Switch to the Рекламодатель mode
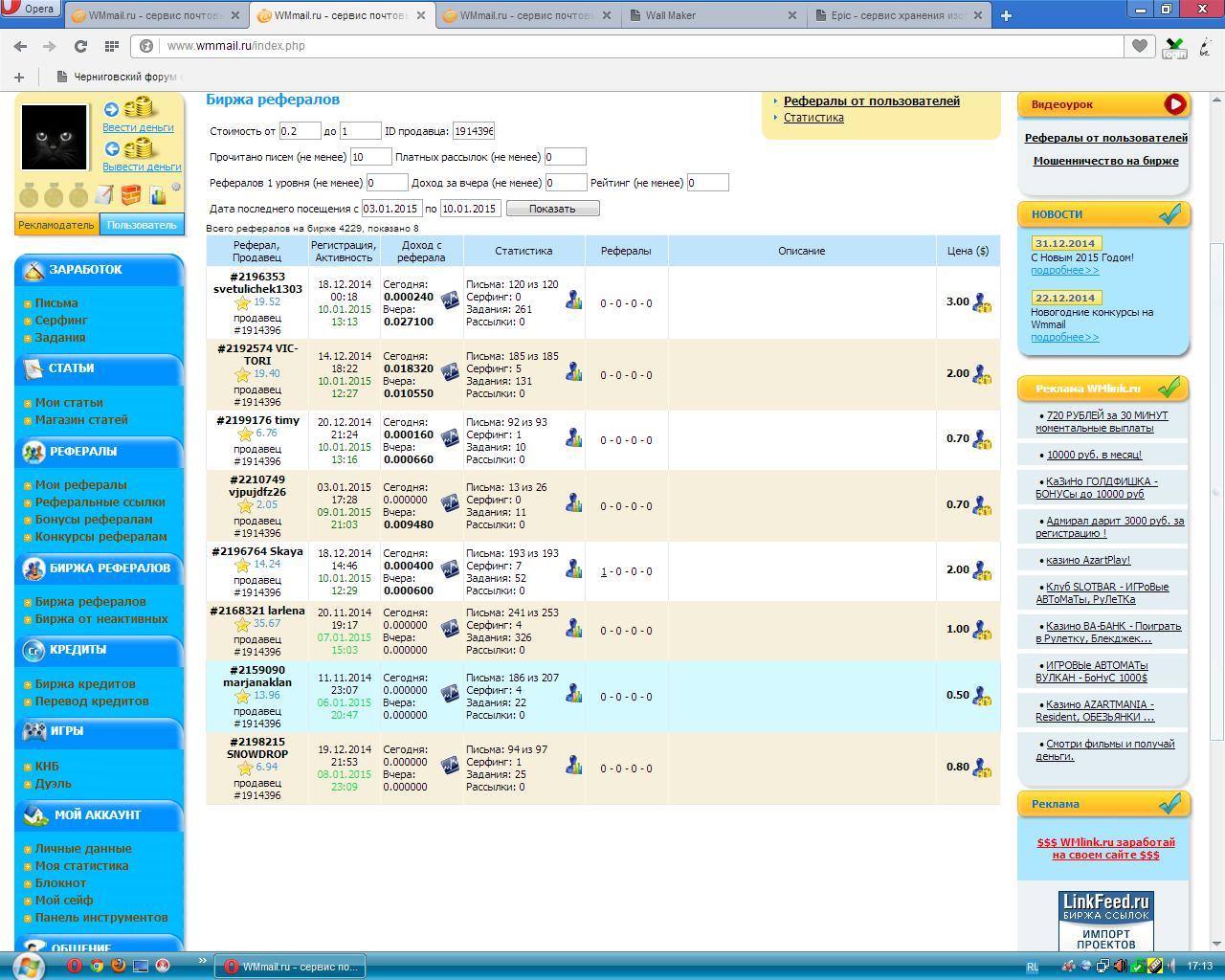 56,225
